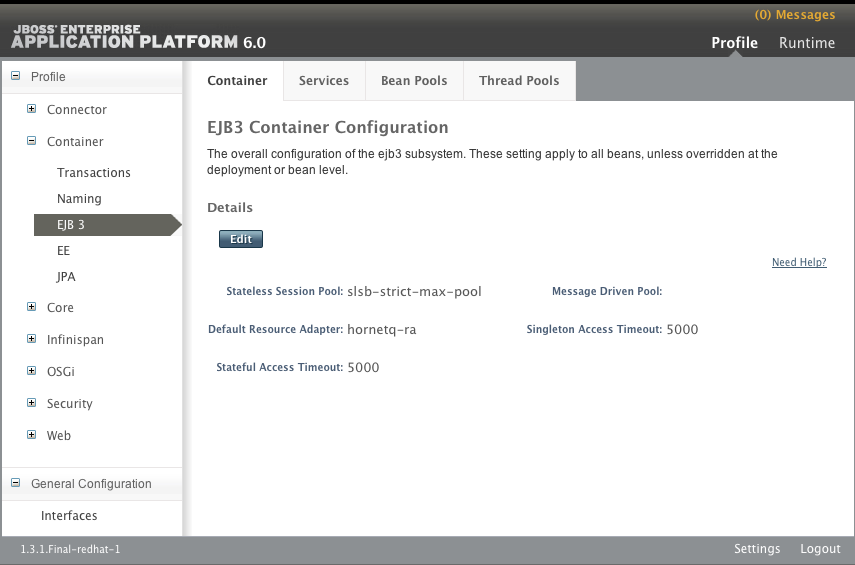This screenshot has width=855, height=565.
Task: Collapse the General Configuration section
Action: pyautogui.click(x=15, y=483)
